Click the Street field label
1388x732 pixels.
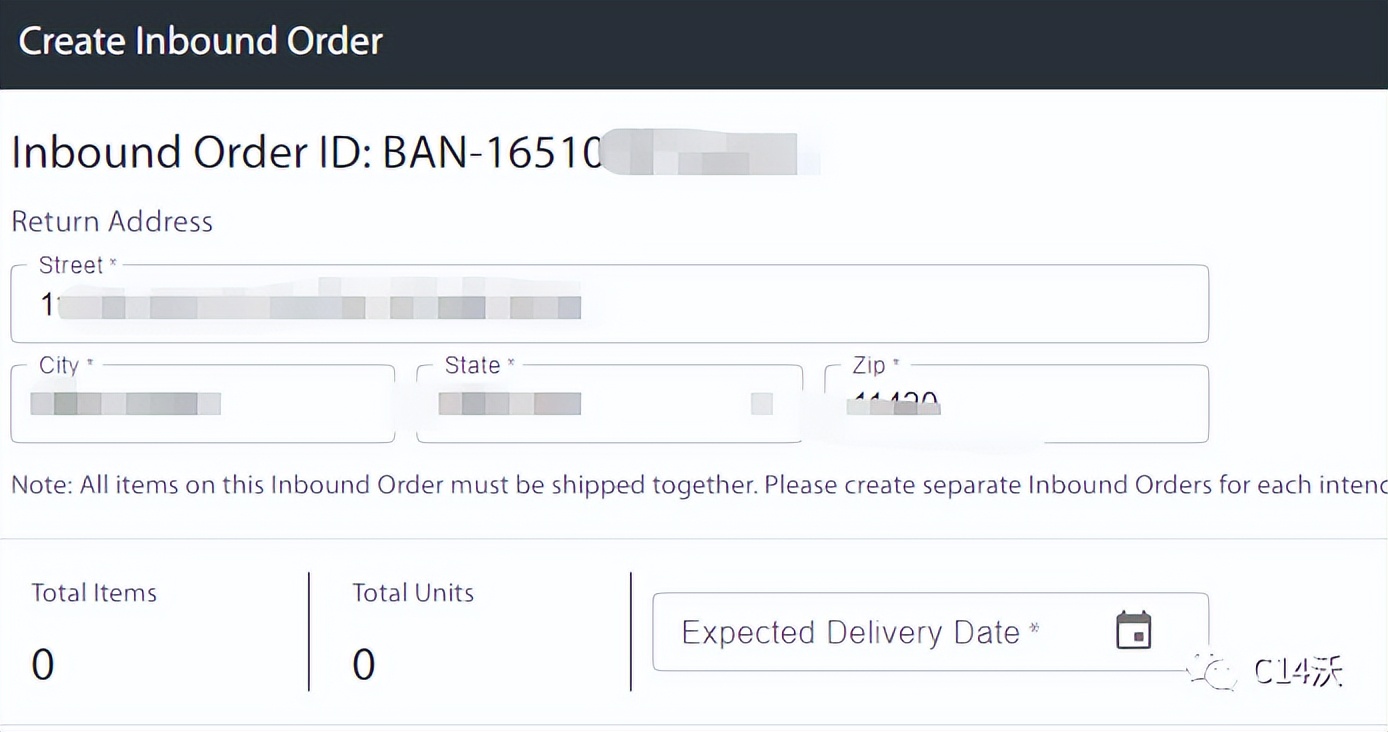[72, 265]
